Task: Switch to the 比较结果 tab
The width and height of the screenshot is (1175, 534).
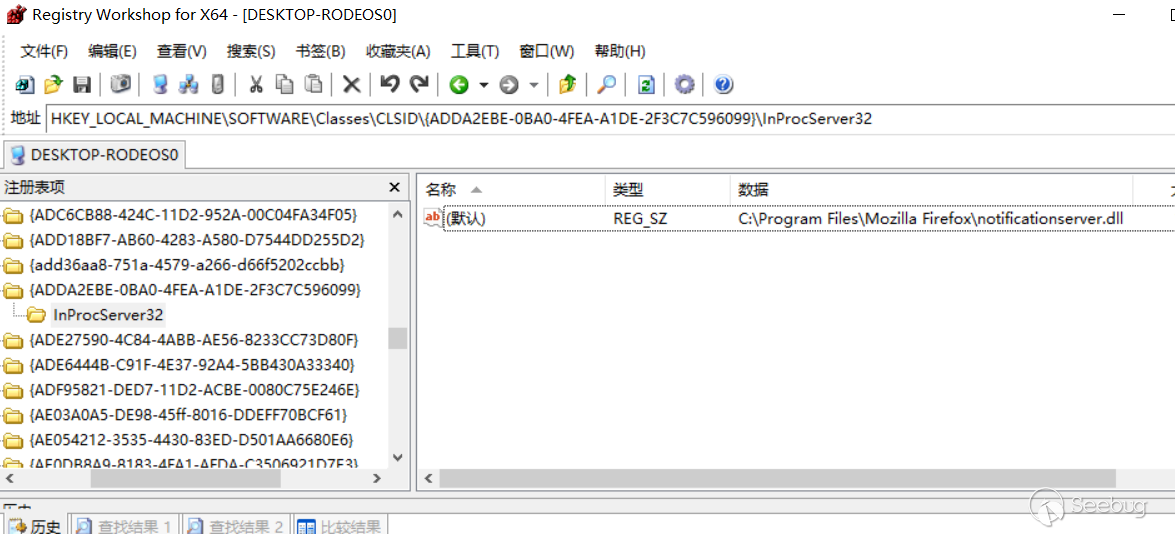Action: click(x=339, y=527)
